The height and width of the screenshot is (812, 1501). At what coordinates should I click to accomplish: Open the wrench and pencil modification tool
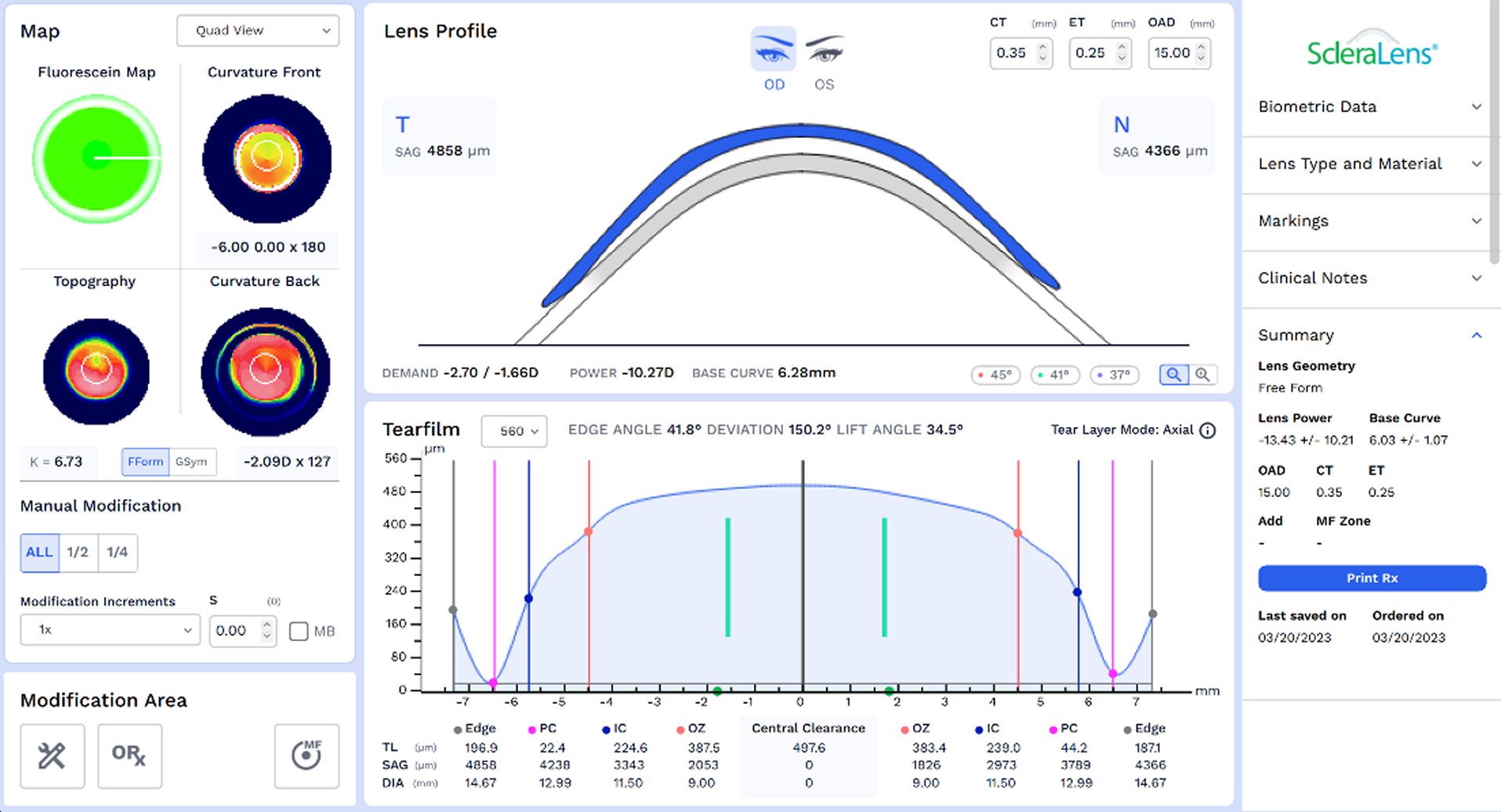53,756
